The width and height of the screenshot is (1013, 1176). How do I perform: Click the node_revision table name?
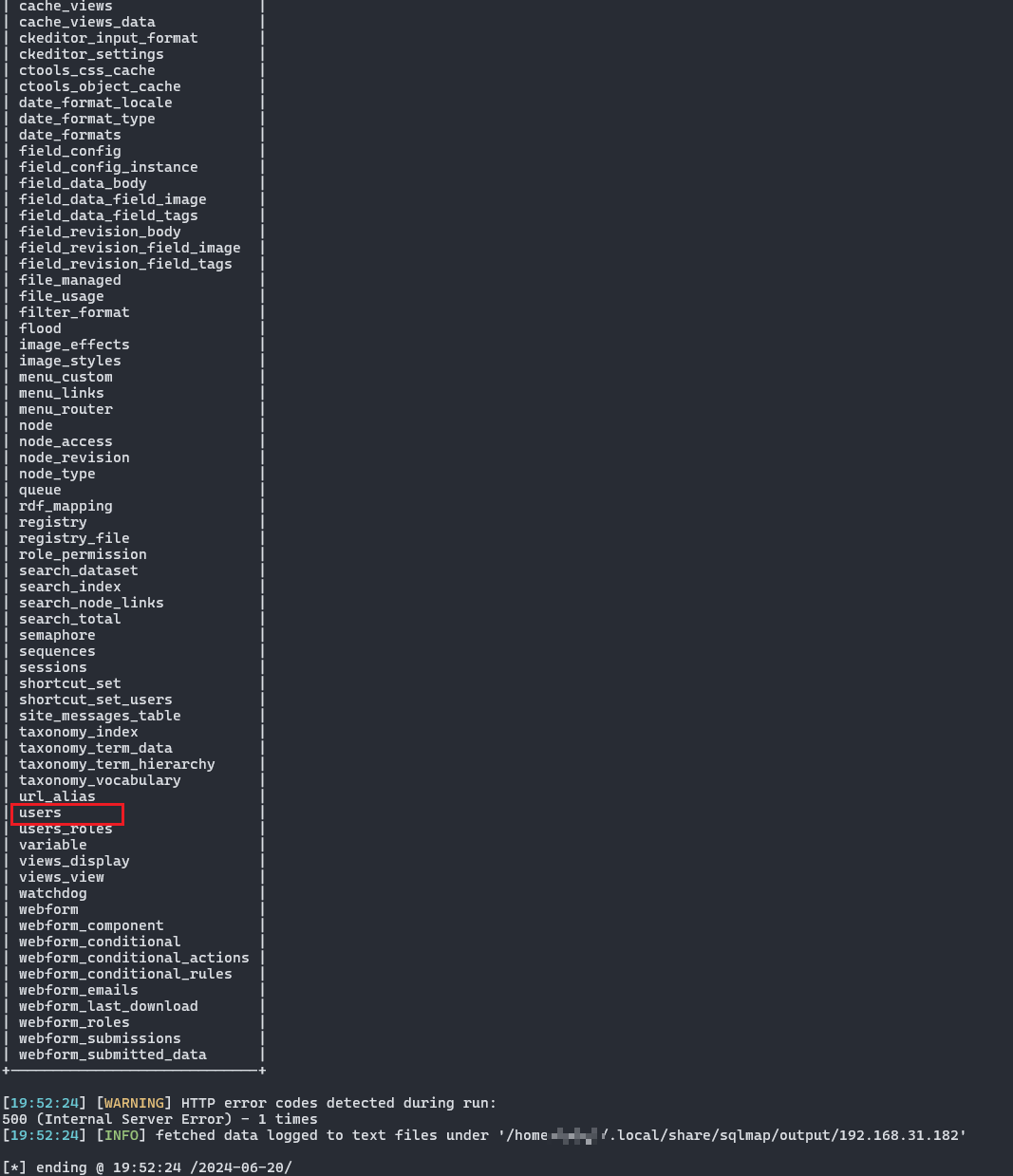[74, 458]
